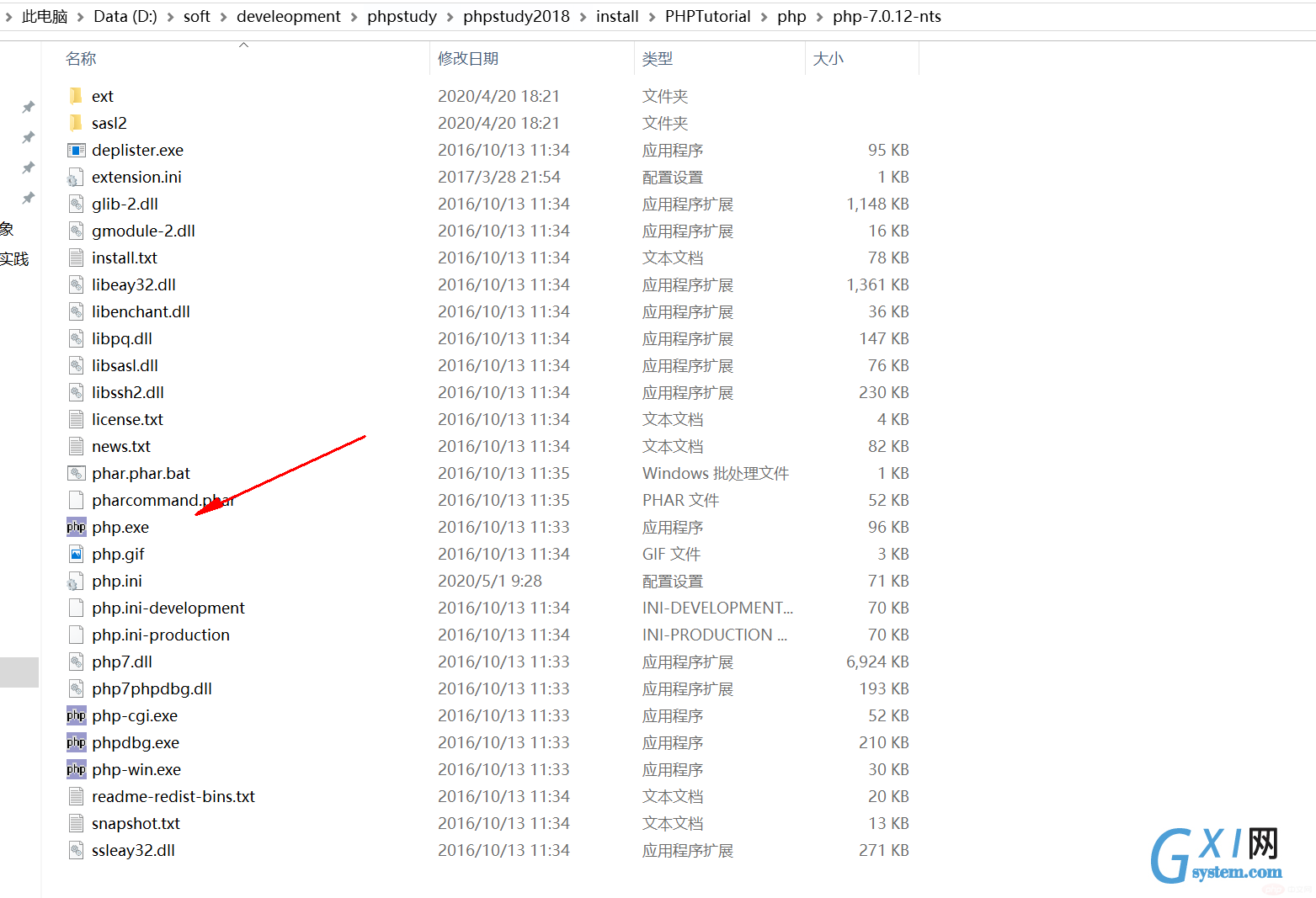Sort files by 大小 column header

click(x=828, y=59)
